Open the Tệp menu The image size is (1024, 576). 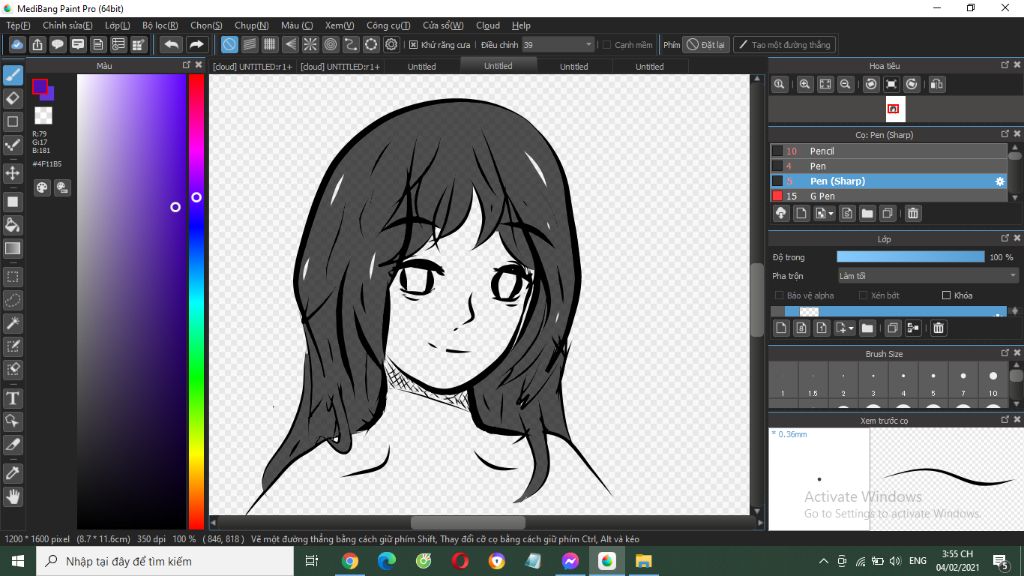[x=18, y=25]
